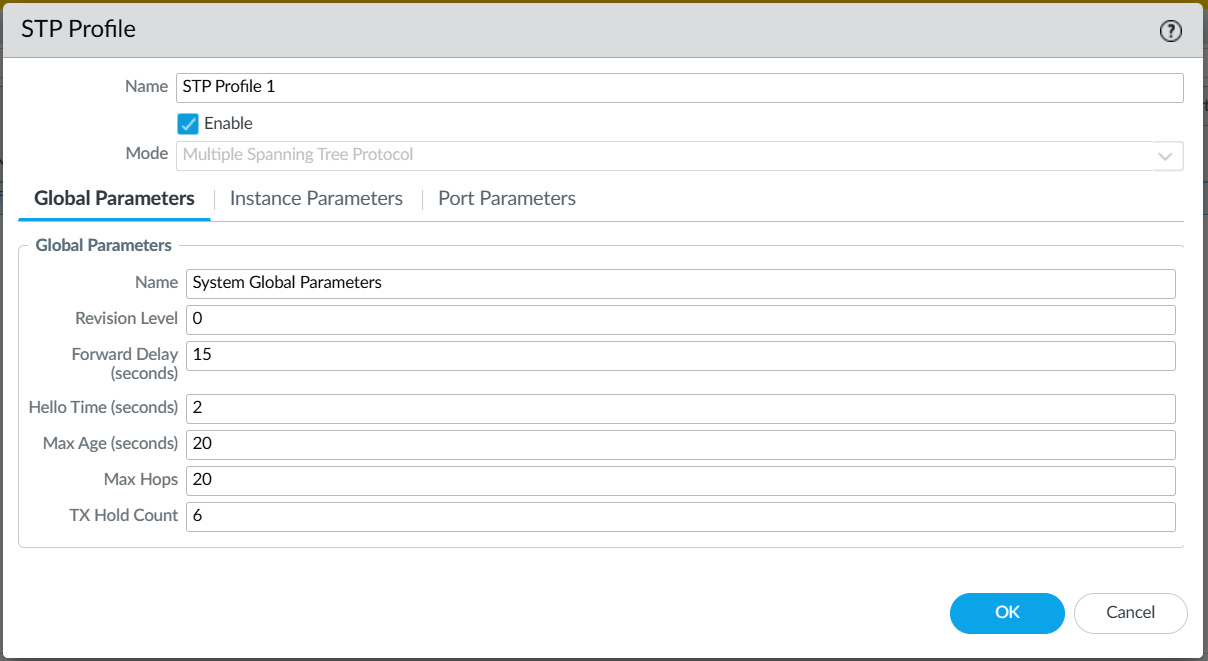Click the STP Profile dialog title bar
This screenshot has width=1208, height=661.
tap(604, 30)
